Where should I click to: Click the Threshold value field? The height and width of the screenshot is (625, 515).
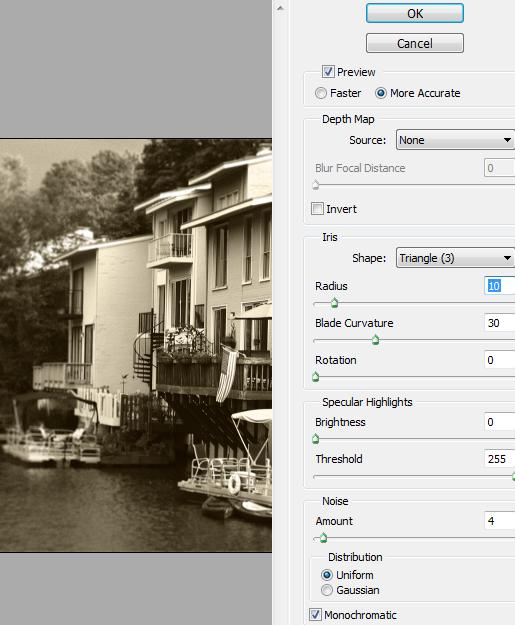499,459
